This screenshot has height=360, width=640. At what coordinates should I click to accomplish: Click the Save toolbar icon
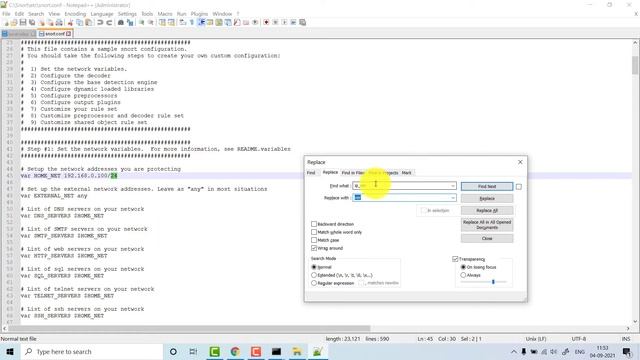coord(23,22)
